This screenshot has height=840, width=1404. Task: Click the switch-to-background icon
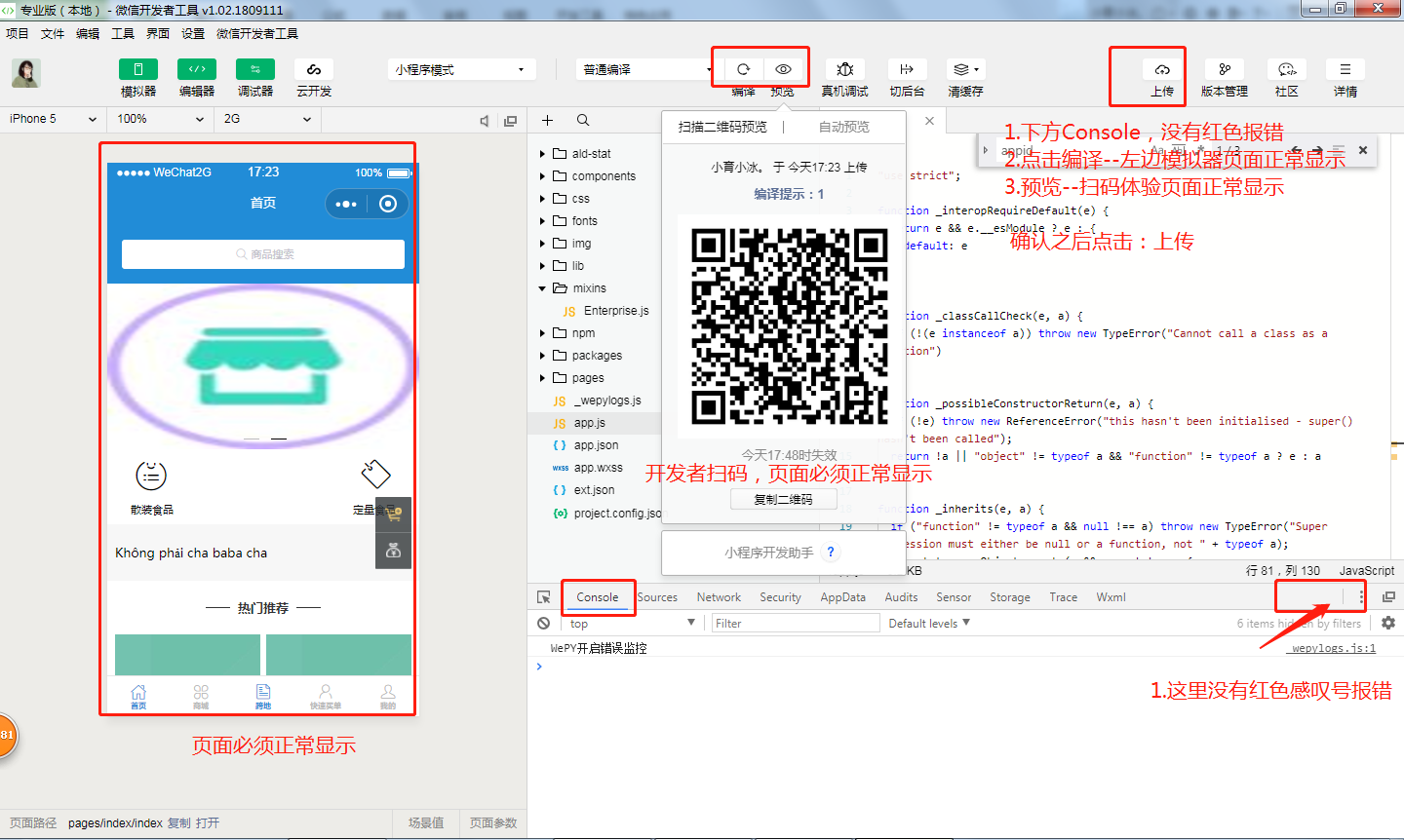(x=907, y=69)
